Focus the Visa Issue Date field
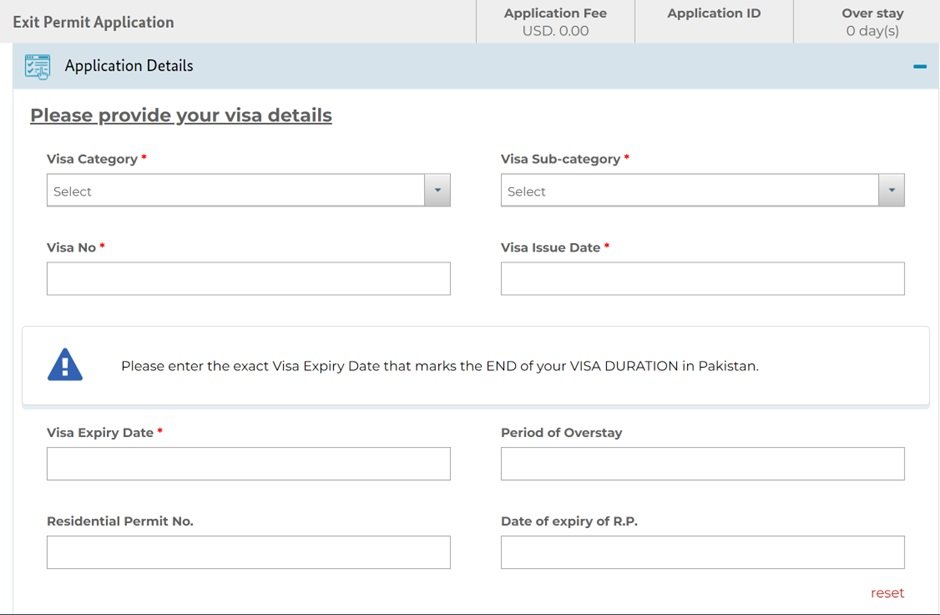The height and width of the screenshot is (615, 940). tap(703, 279)
